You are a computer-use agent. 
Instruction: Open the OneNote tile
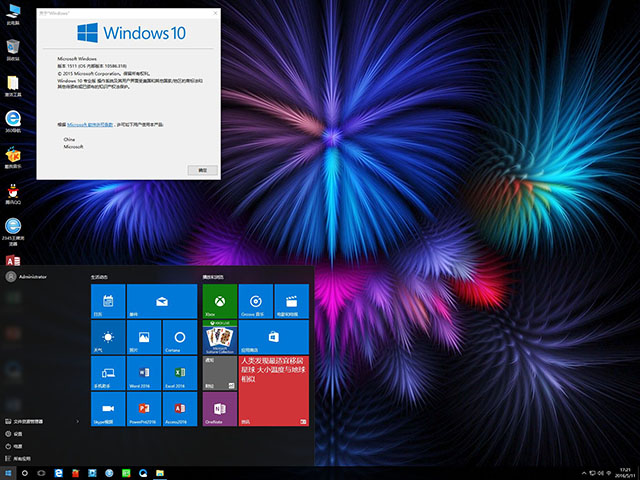pyautogui.click(x=219, y=409)
